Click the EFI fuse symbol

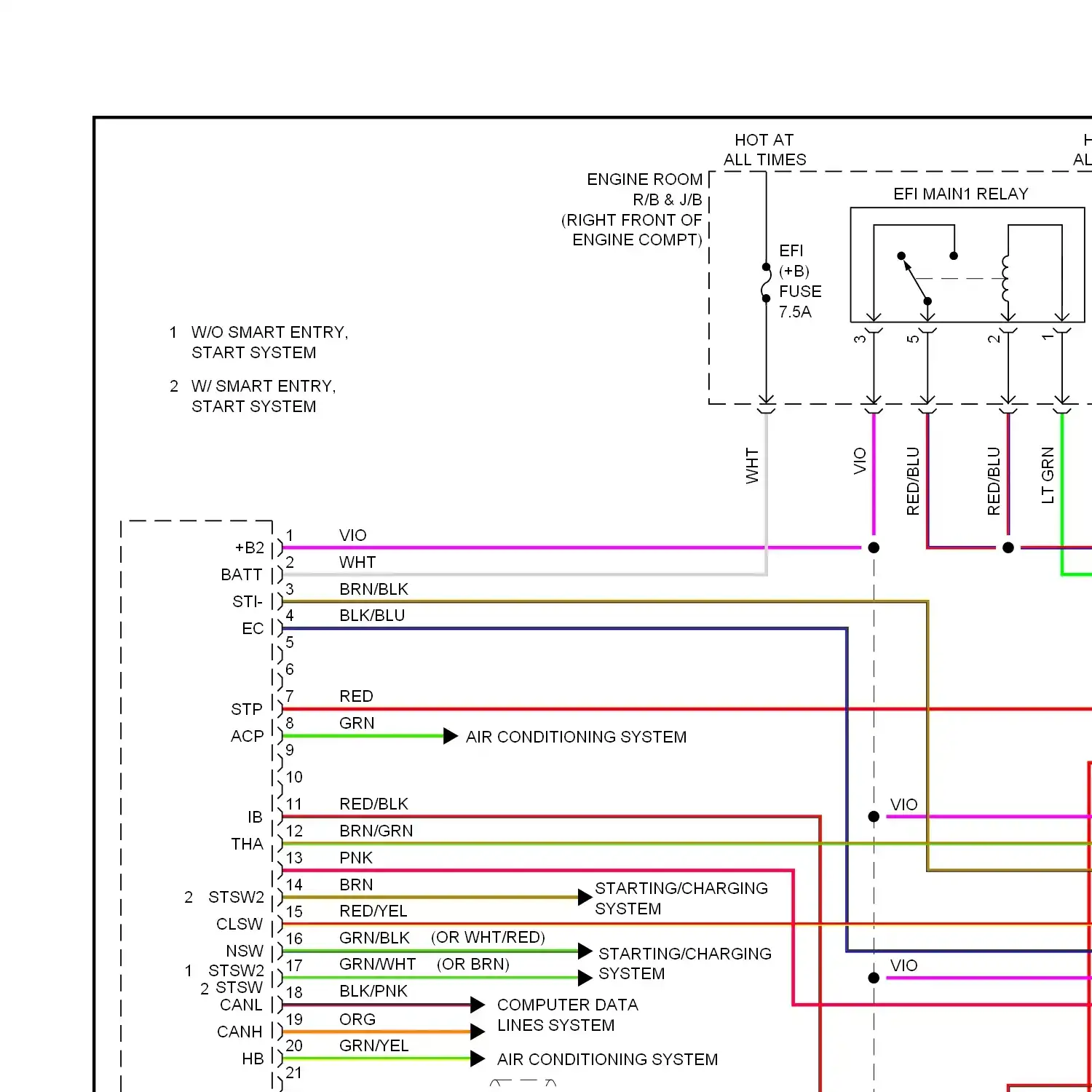[x=766, y=282]
